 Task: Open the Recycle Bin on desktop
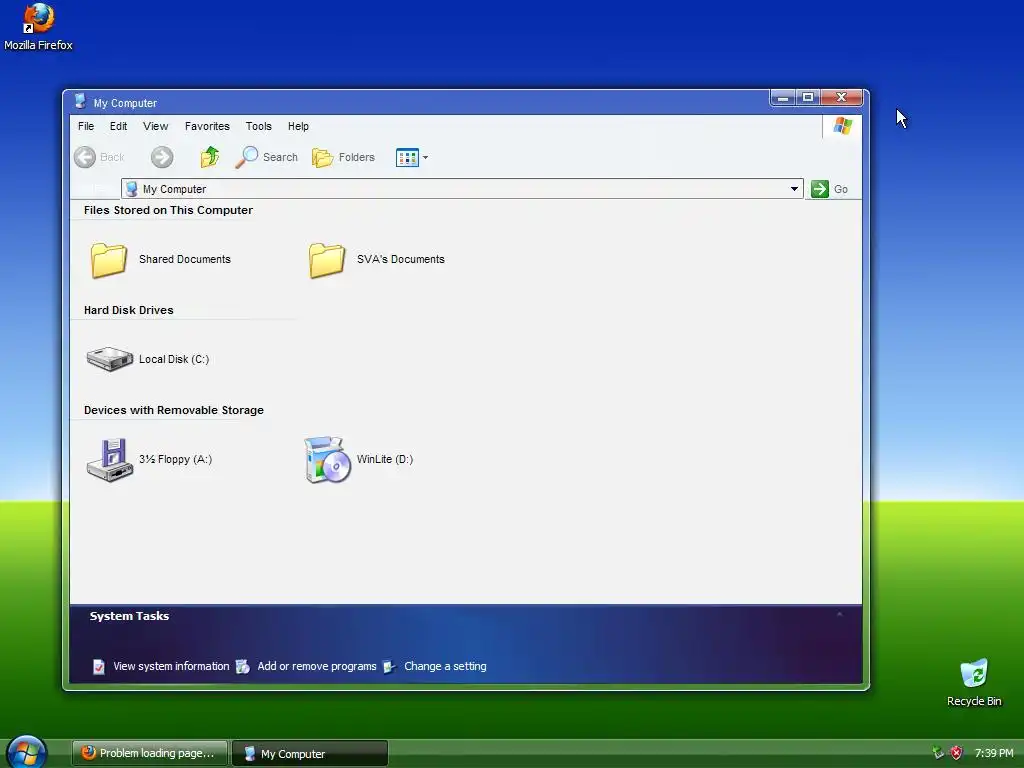(974, 683)
